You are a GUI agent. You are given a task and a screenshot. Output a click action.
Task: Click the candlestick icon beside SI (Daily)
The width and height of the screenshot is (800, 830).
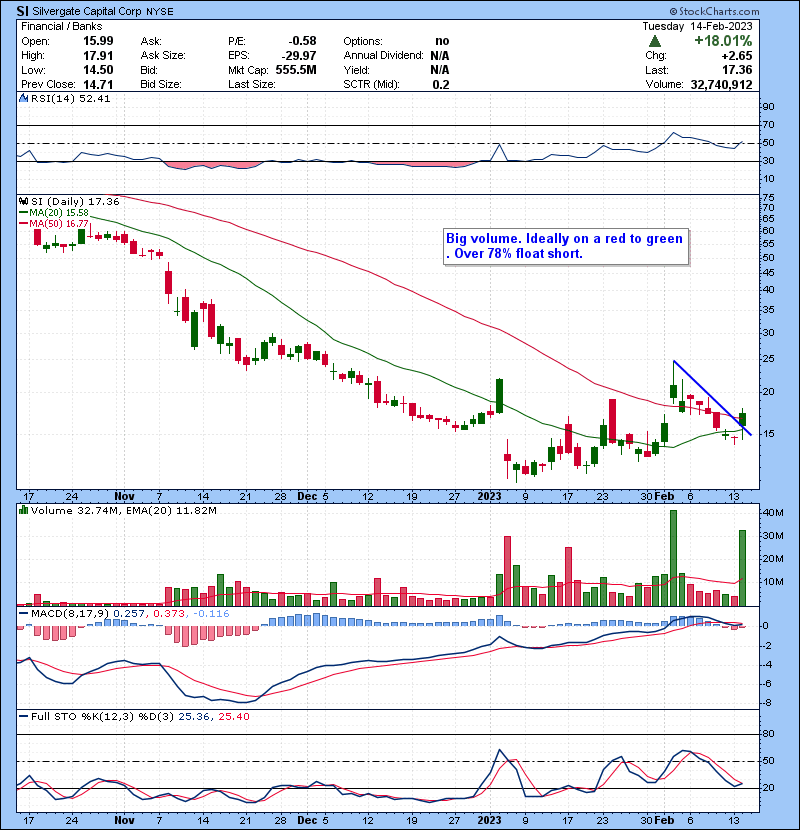(23, 202)
